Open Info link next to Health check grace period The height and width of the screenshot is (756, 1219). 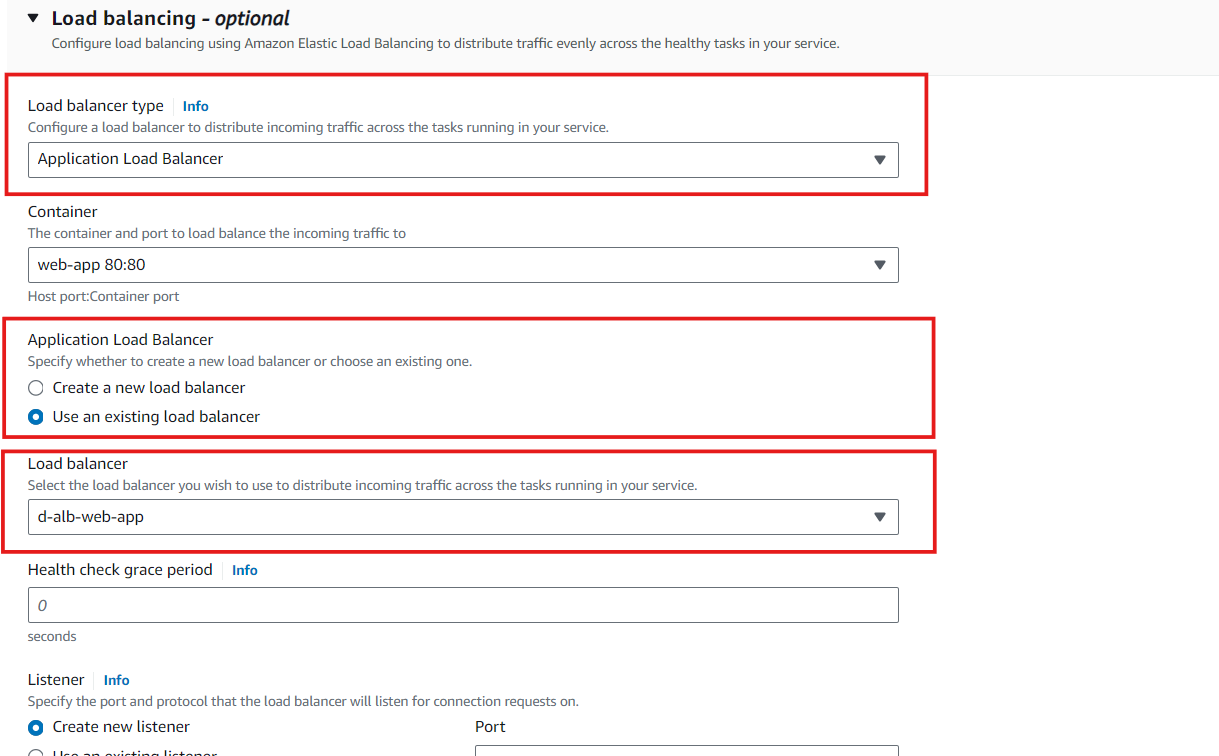(x=244, y=570)
